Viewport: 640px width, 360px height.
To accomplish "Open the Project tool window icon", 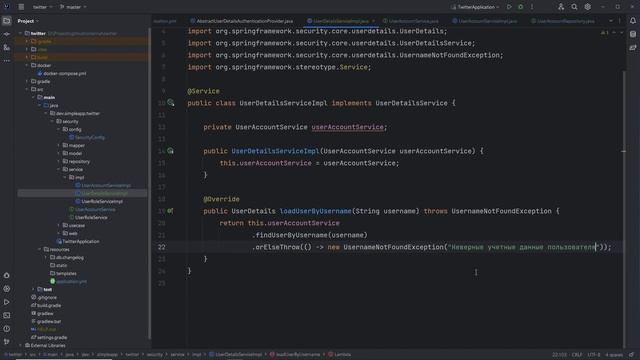I will tap(7, 21).
